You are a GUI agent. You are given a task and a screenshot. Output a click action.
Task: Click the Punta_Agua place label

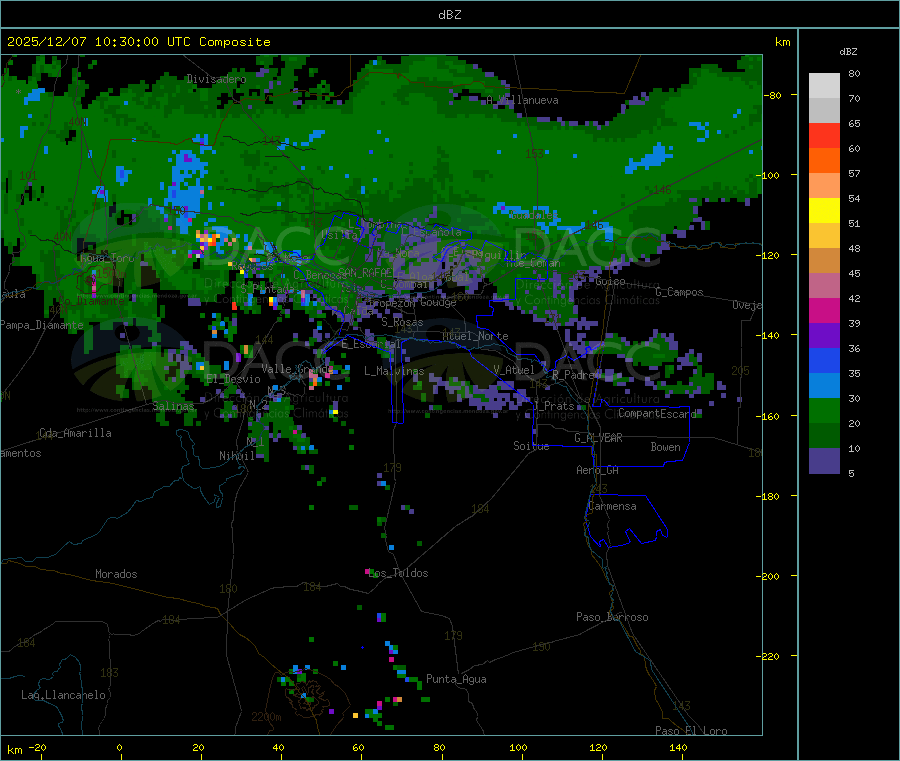click(456, 680)
